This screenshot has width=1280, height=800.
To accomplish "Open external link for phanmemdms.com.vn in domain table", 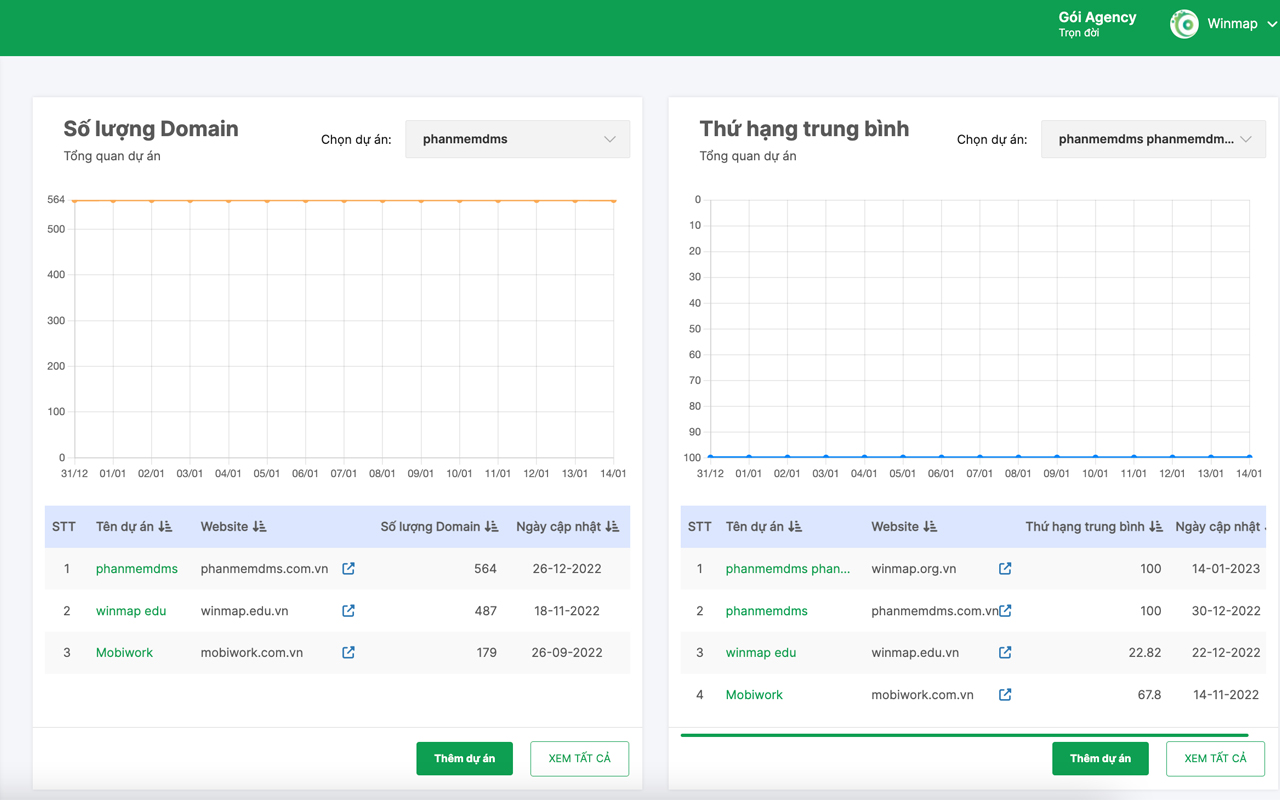I will tap(348, 568).
